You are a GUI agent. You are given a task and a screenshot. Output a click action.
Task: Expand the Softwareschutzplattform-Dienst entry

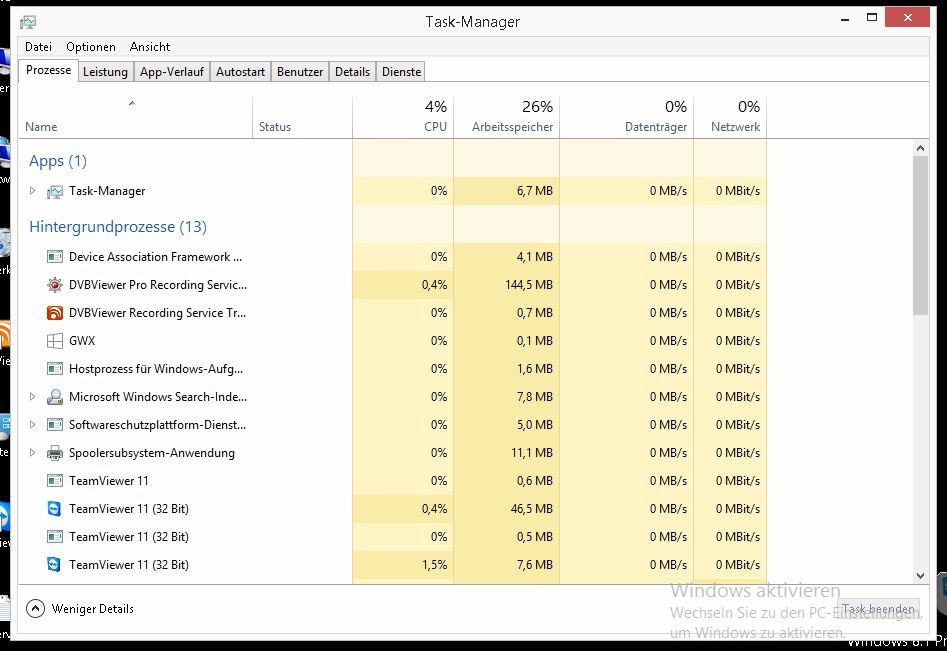33,425
